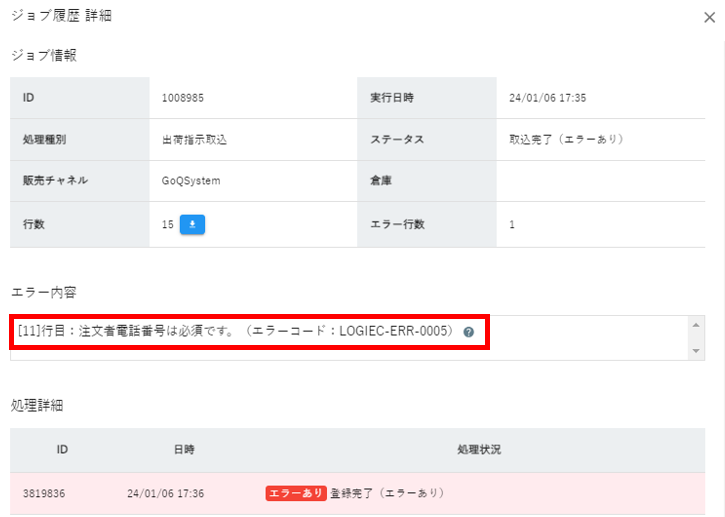Download the 15 rows file with blue button

(192, 224)
